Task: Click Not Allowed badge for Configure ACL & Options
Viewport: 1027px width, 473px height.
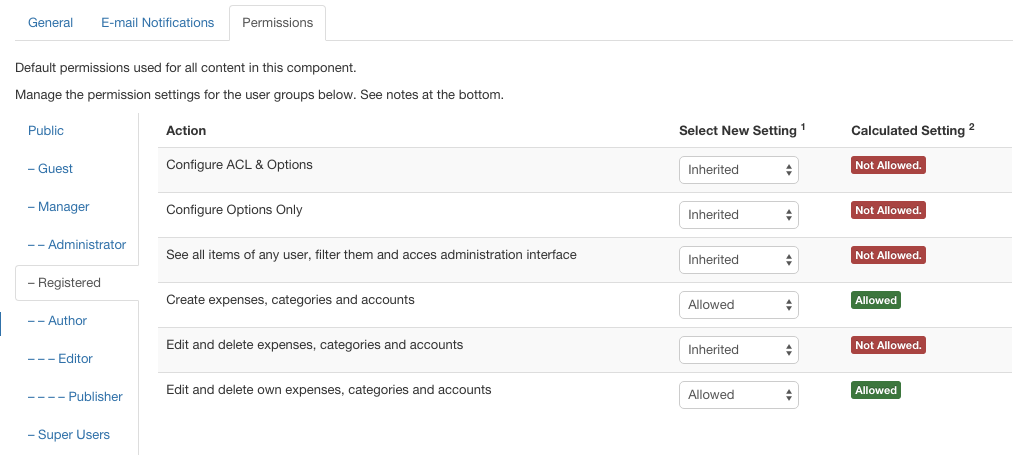Action: coord(888,165)
